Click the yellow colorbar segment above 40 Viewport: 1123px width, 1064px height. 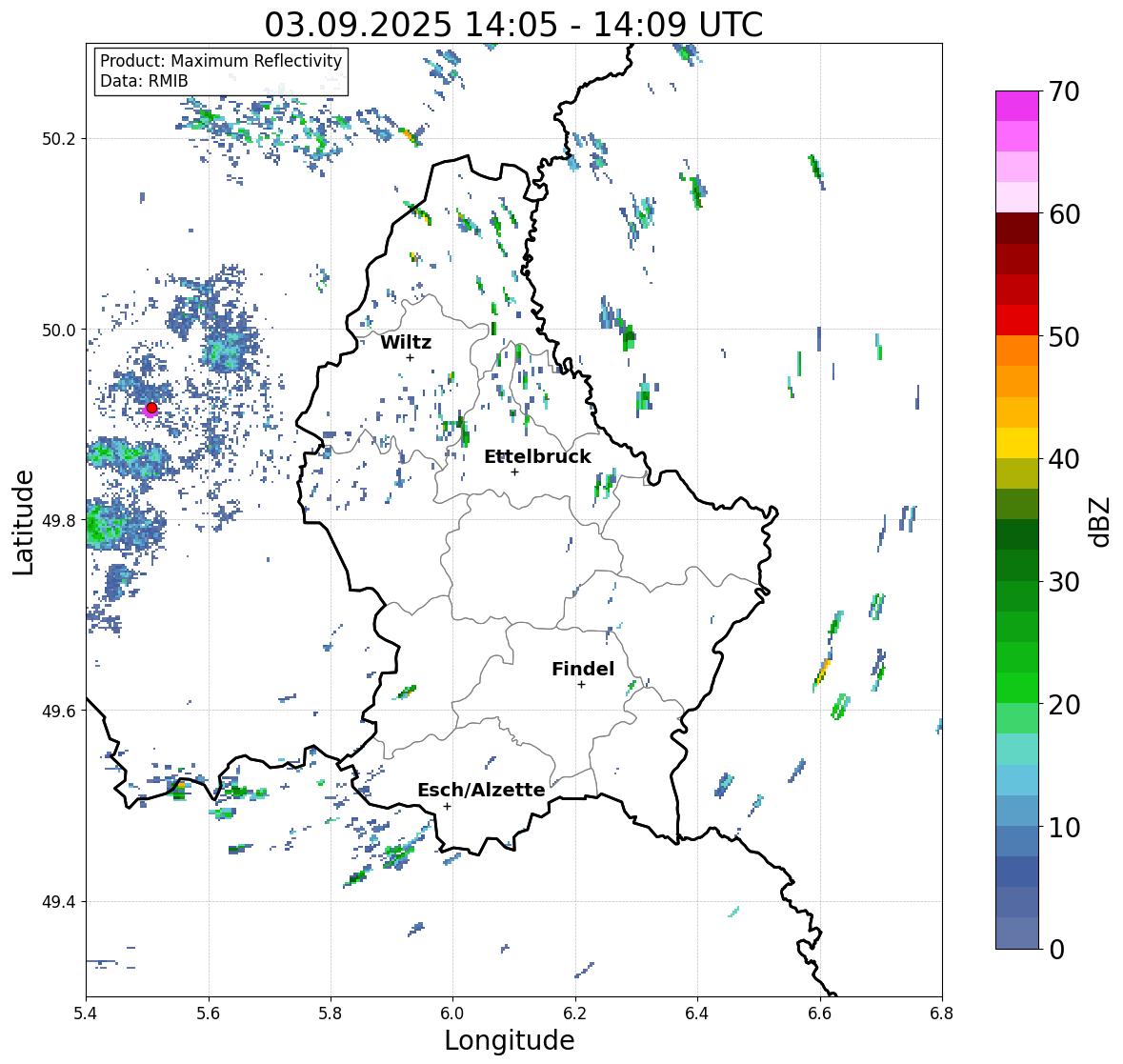1017,443
